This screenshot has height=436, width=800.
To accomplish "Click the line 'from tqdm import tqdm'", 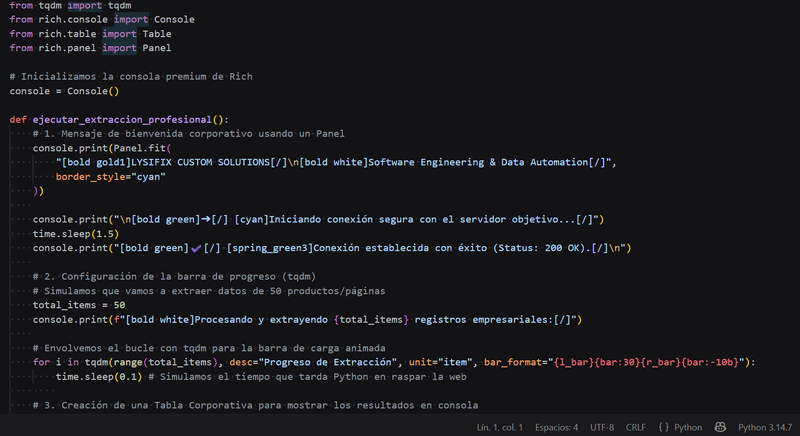I will [x=70, y=6].
